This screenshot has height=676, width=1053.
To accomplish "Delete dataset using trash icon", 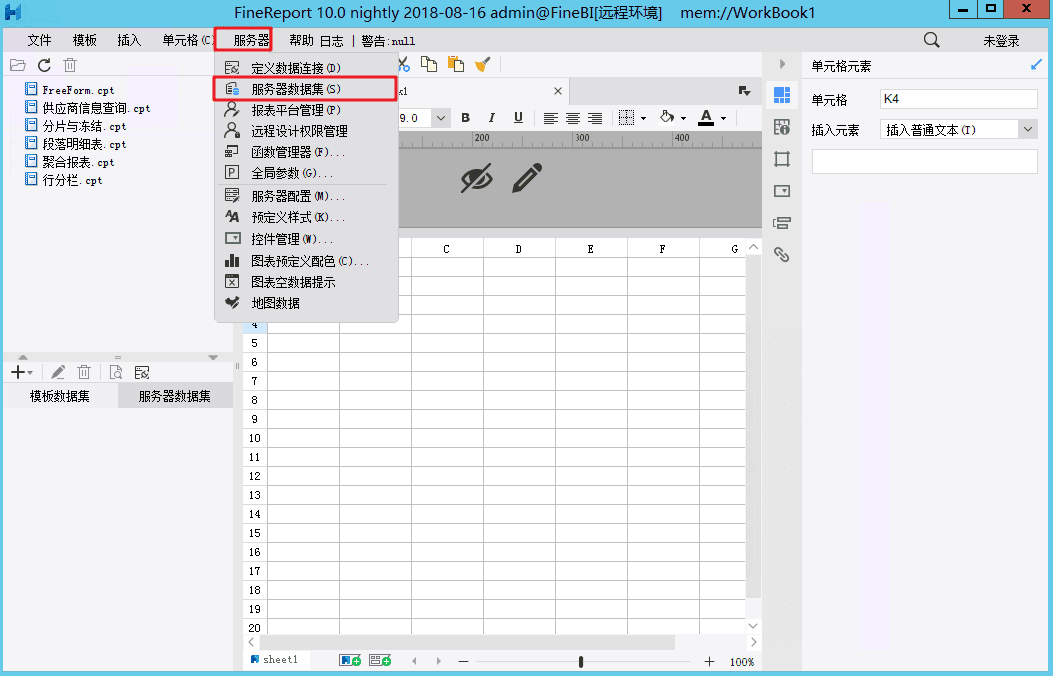I will click(x=84, y=372).
